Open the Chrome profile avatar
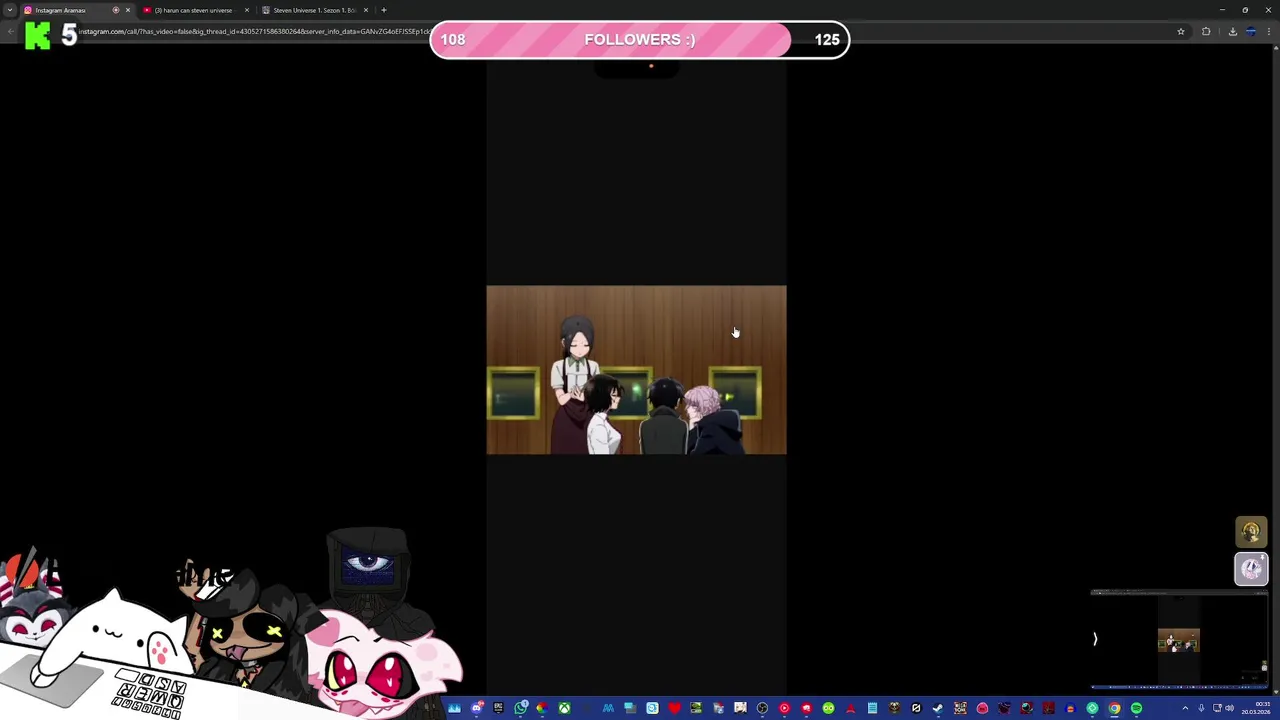Viewport: 1280px width, 720px height. (1251, 32)
